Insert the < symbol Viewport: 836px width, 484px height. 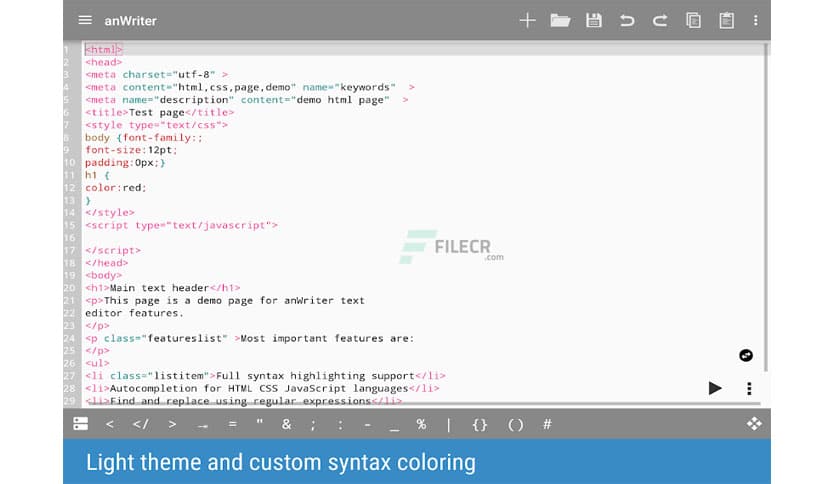[x=110, y=424]
